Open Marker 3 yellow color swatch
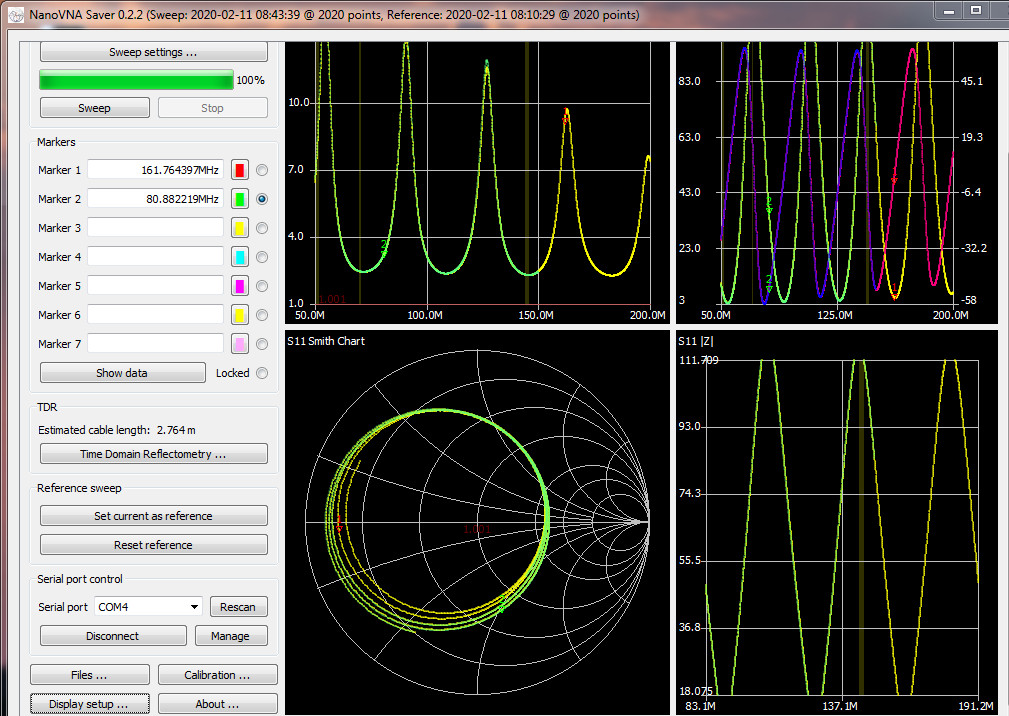Image resolution: width=1009 pixels, height=716 pixels. [240, 228]
